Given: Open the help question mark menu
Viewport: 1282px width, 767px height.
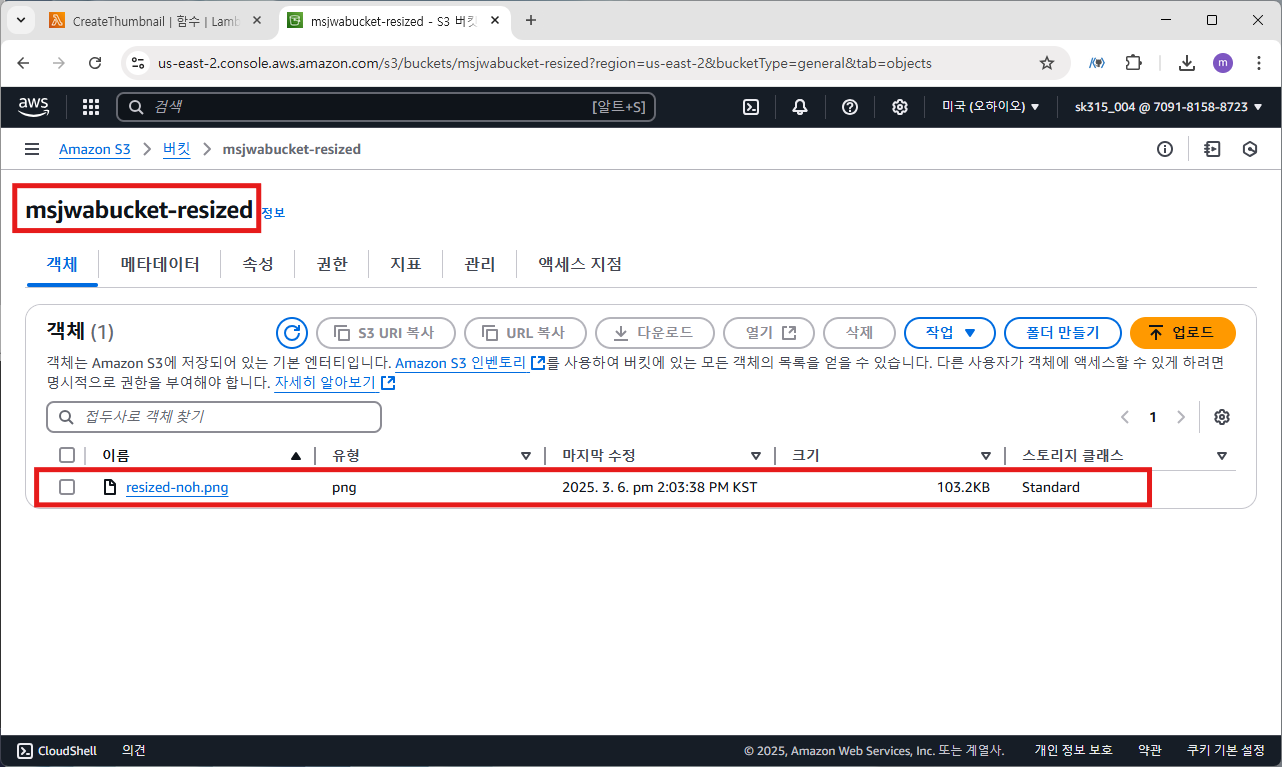Looking at the screenshot, I should (x=850, y=107).
